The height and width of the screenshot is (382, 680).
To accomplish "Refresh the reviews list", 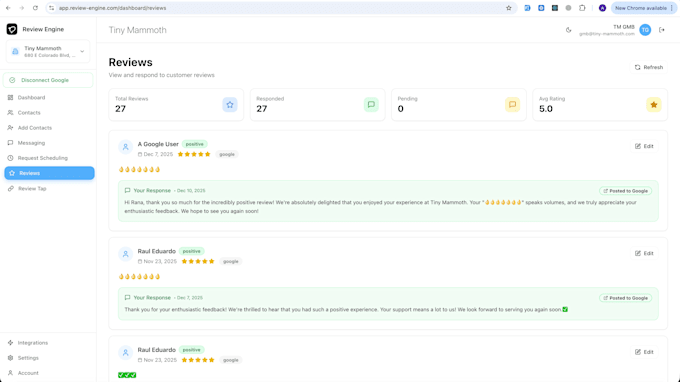I will 649,67.
